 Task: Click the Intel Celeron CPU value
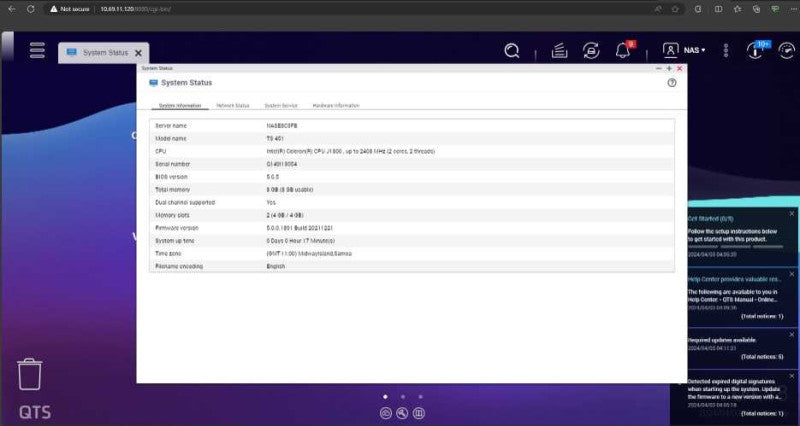click(351, 152)
